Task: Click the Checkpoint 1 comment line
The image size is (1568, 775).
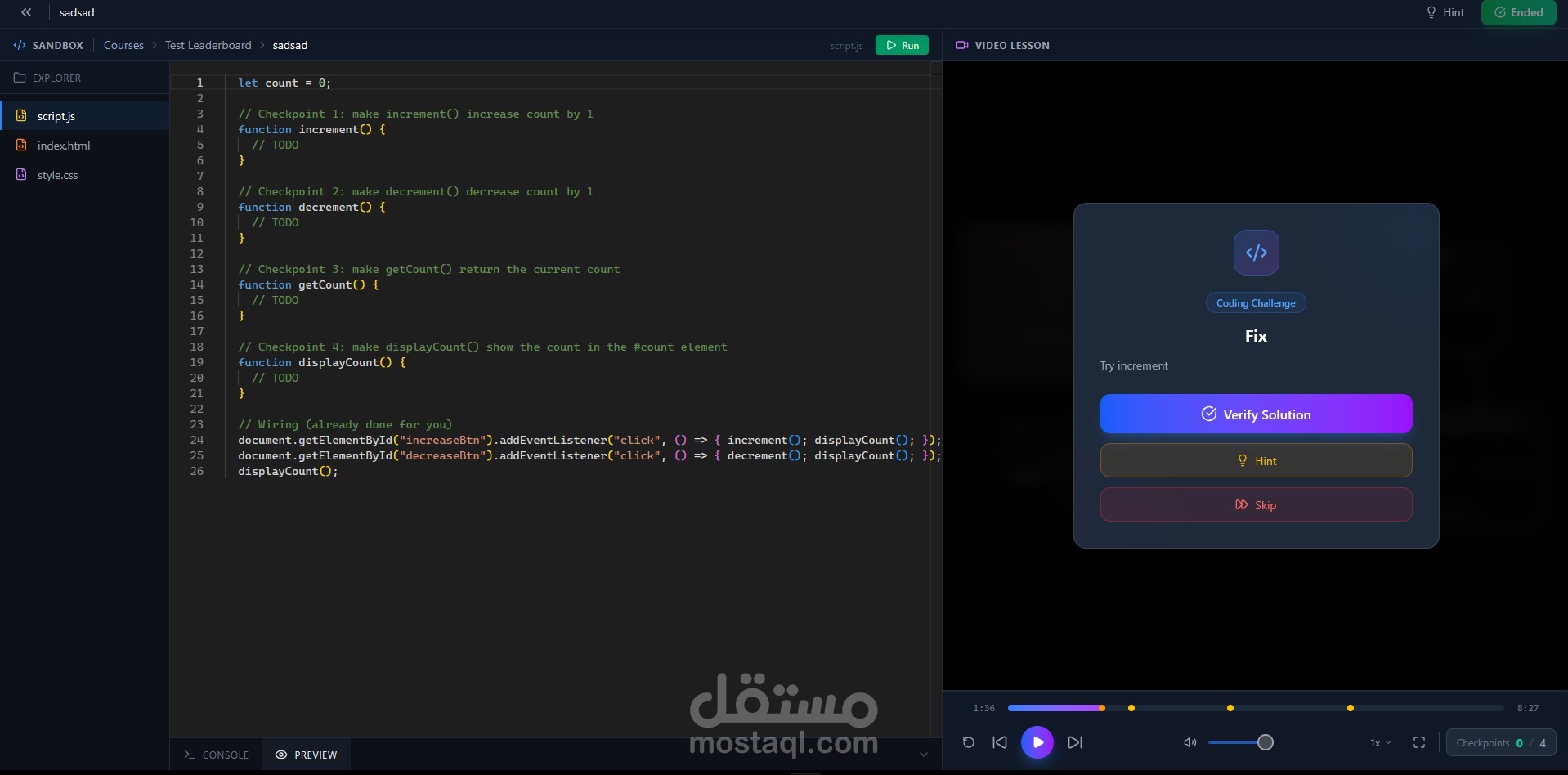Action: [x=415, y=114]
